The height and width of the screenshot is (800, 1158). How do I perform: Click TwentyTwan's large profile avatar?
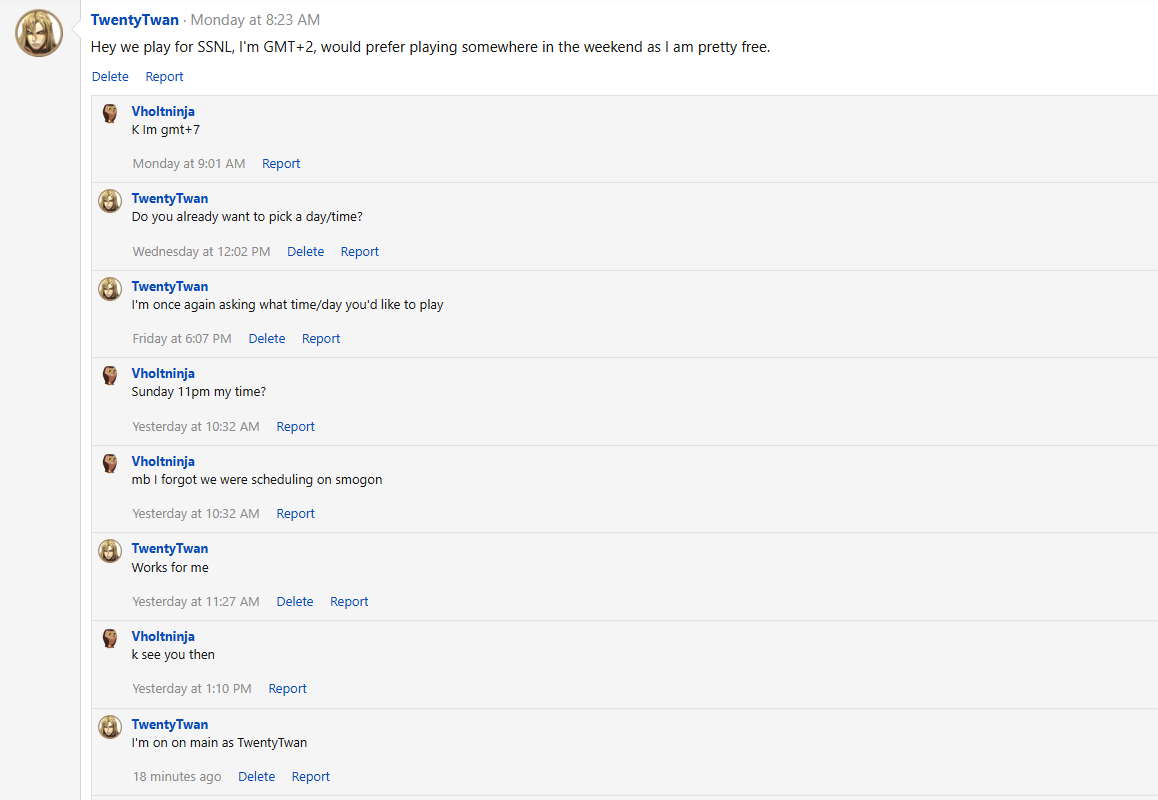[39, 33]
